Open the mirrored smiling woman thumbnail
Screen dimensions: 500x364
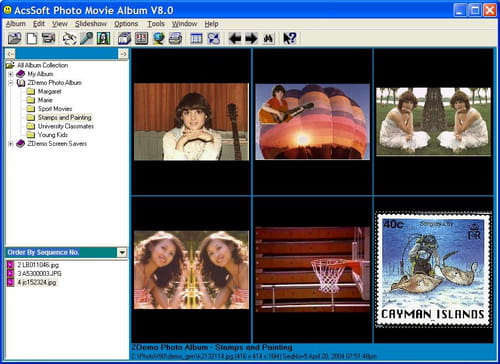tap(191, 270)
